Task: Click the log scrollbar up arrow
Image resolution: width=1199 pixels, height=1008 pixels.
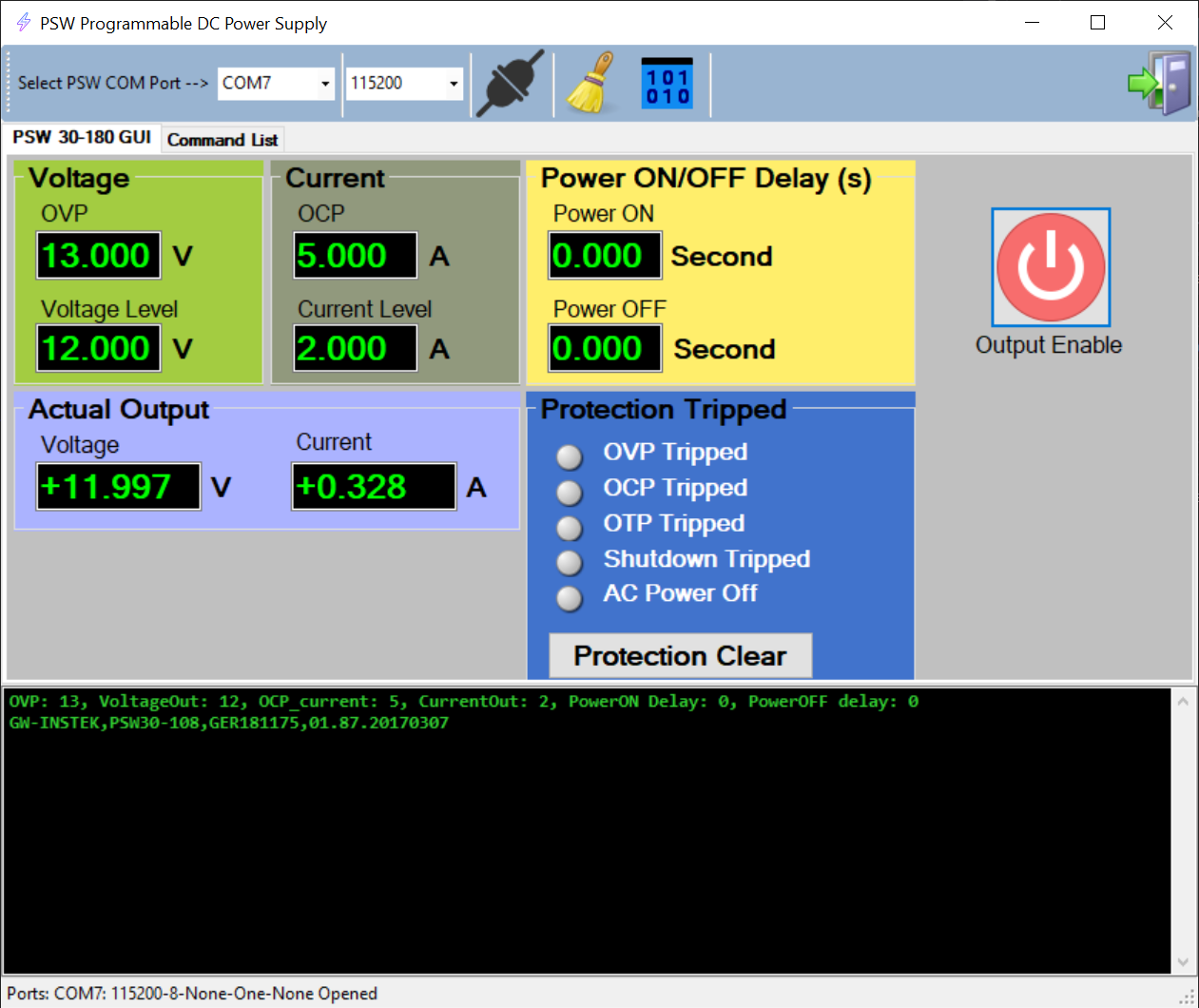Action: click(1183, 702)
